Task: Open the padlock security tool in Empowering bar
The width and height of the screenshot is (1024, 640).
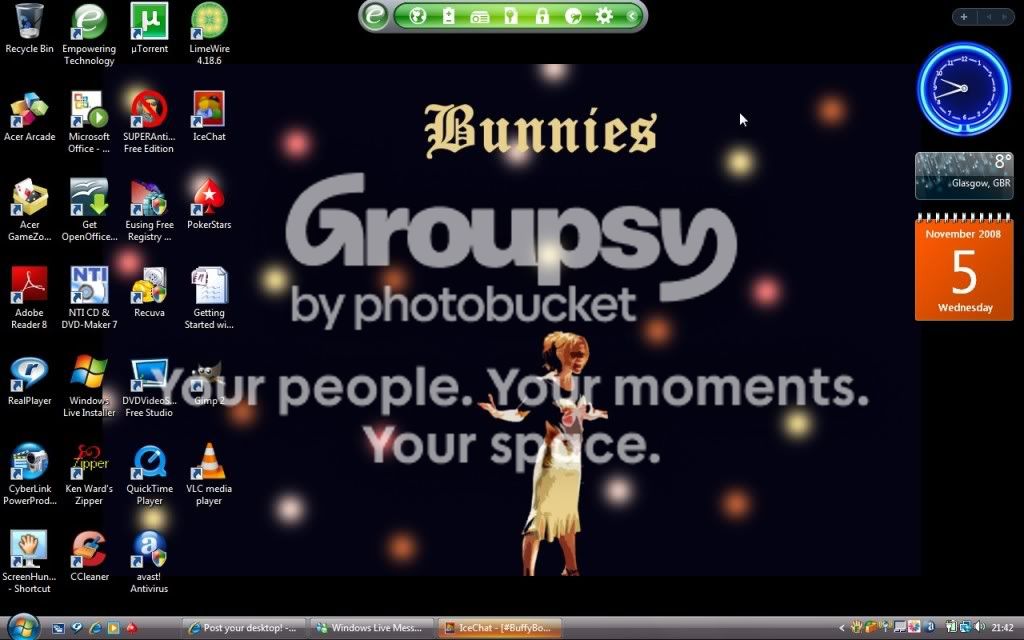Action: (x=542, y=16)
